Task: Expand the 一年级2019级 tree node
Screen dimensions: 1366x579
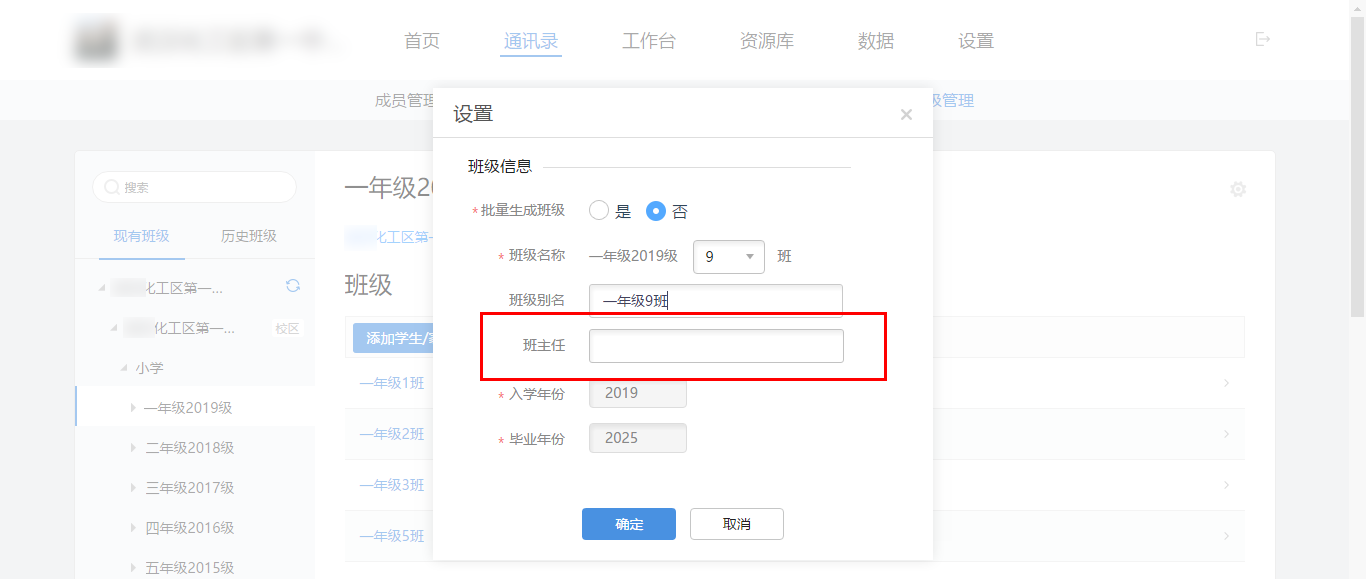Action: click(133, 408)
